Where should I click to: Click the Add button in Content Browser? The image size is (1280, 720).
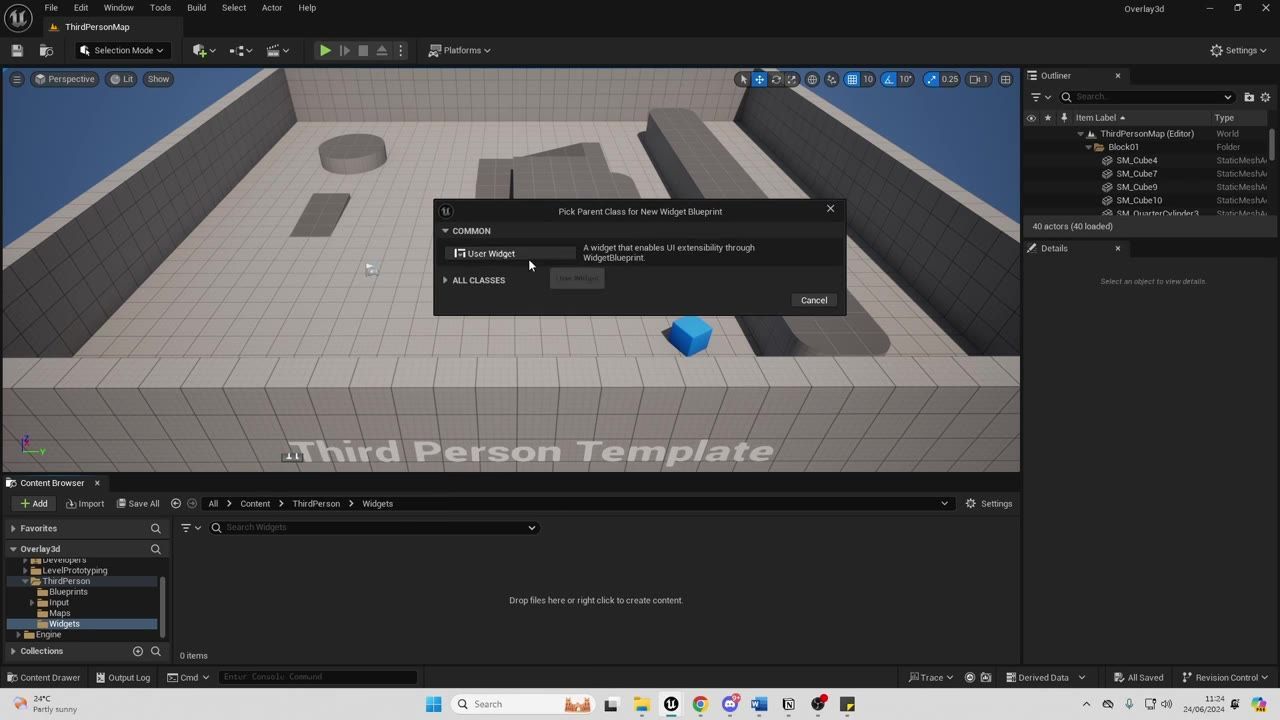[34, 504]
